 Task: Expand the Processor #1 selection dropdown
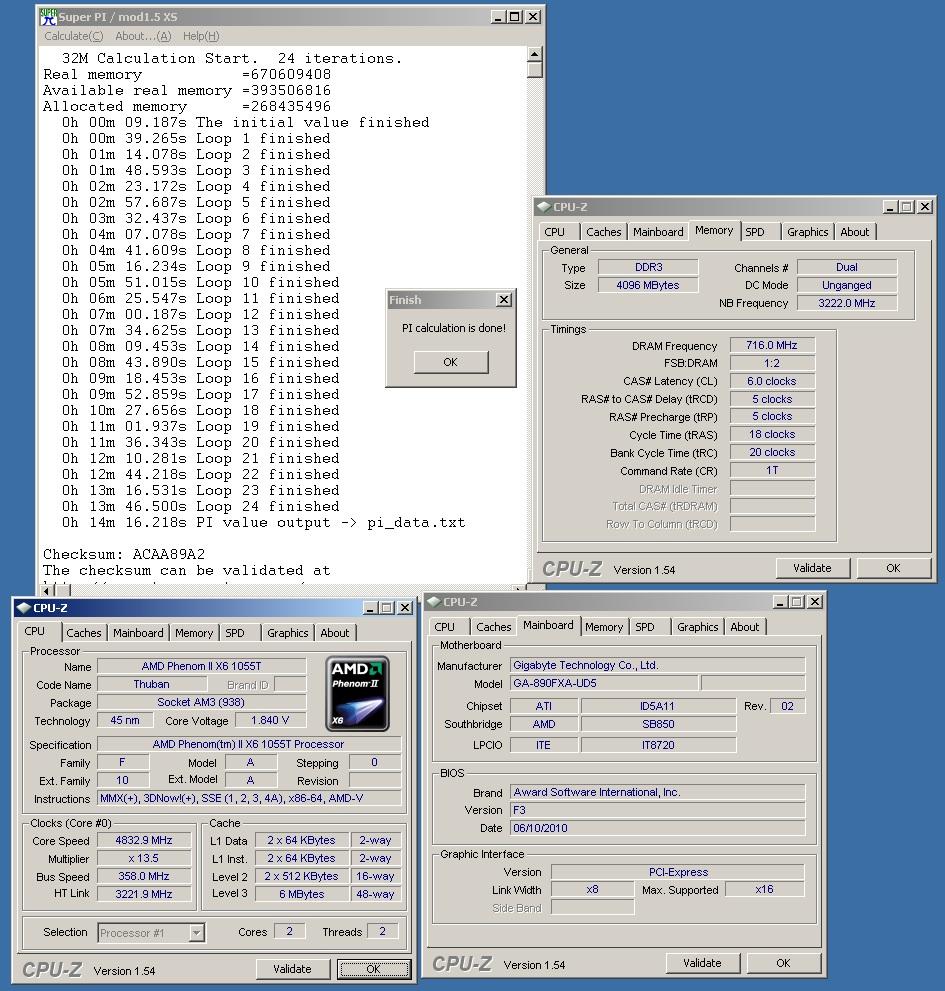[x=197, y=933]
